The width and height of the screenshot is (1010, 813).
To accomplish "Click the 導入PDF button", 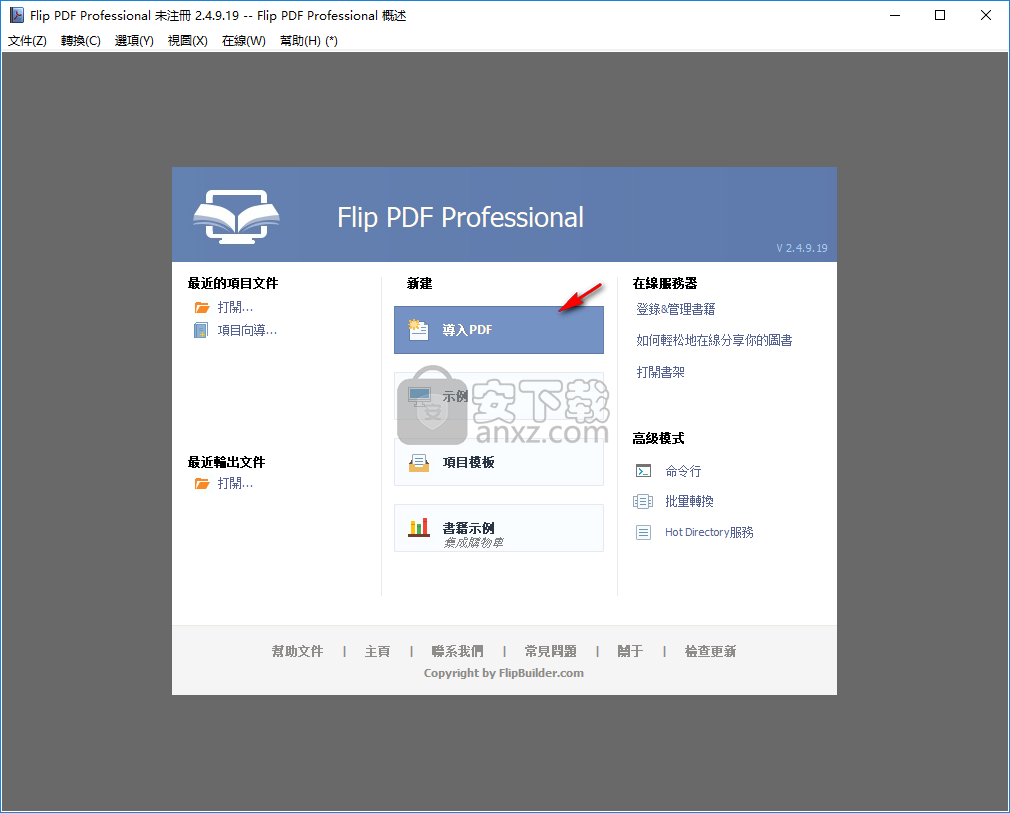I will pos(499,330).
